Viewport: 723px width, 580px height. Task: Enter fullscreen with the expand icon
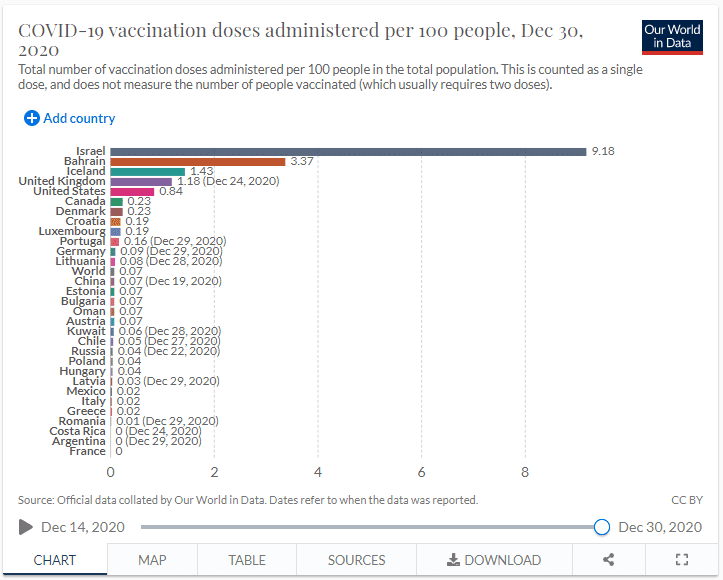tap(683, 560)
